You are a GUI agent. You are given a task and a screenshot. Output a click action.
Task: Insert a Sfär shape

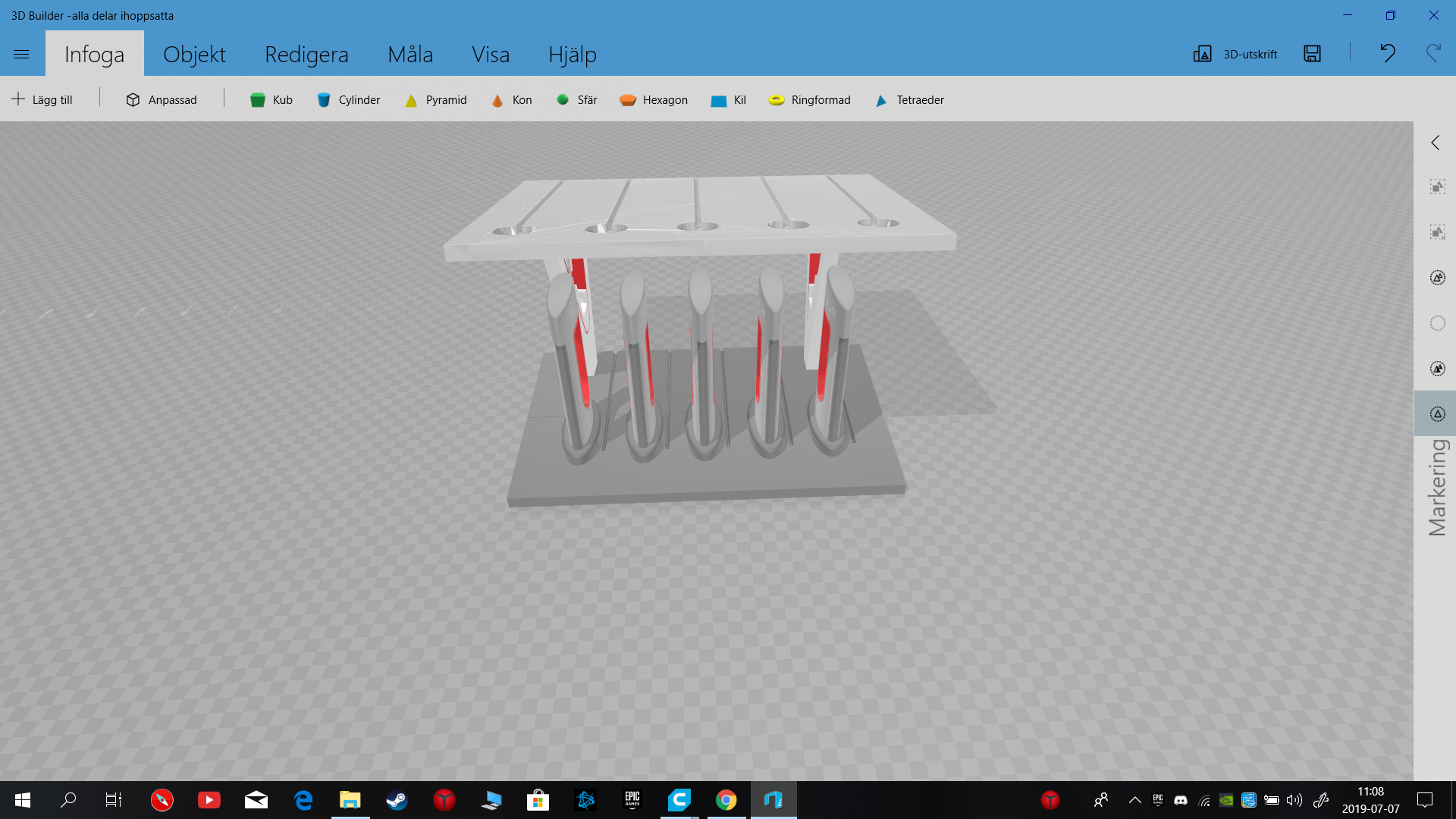click(x=577, y=99)
